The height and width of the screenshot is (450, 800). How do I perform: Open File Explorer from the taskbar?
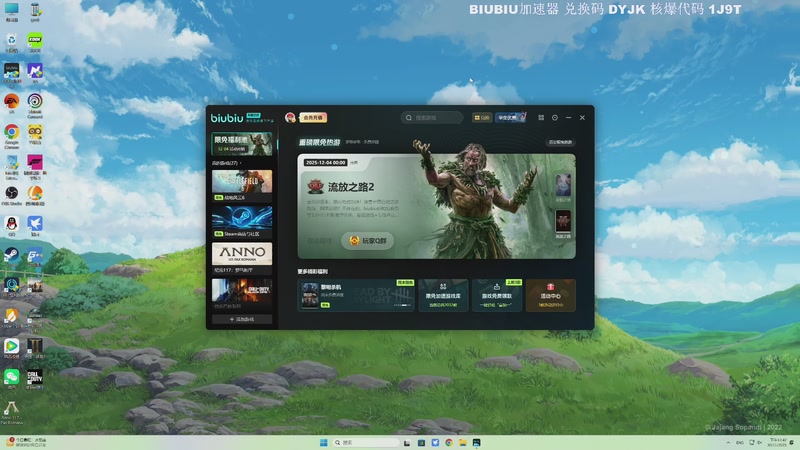463,442
